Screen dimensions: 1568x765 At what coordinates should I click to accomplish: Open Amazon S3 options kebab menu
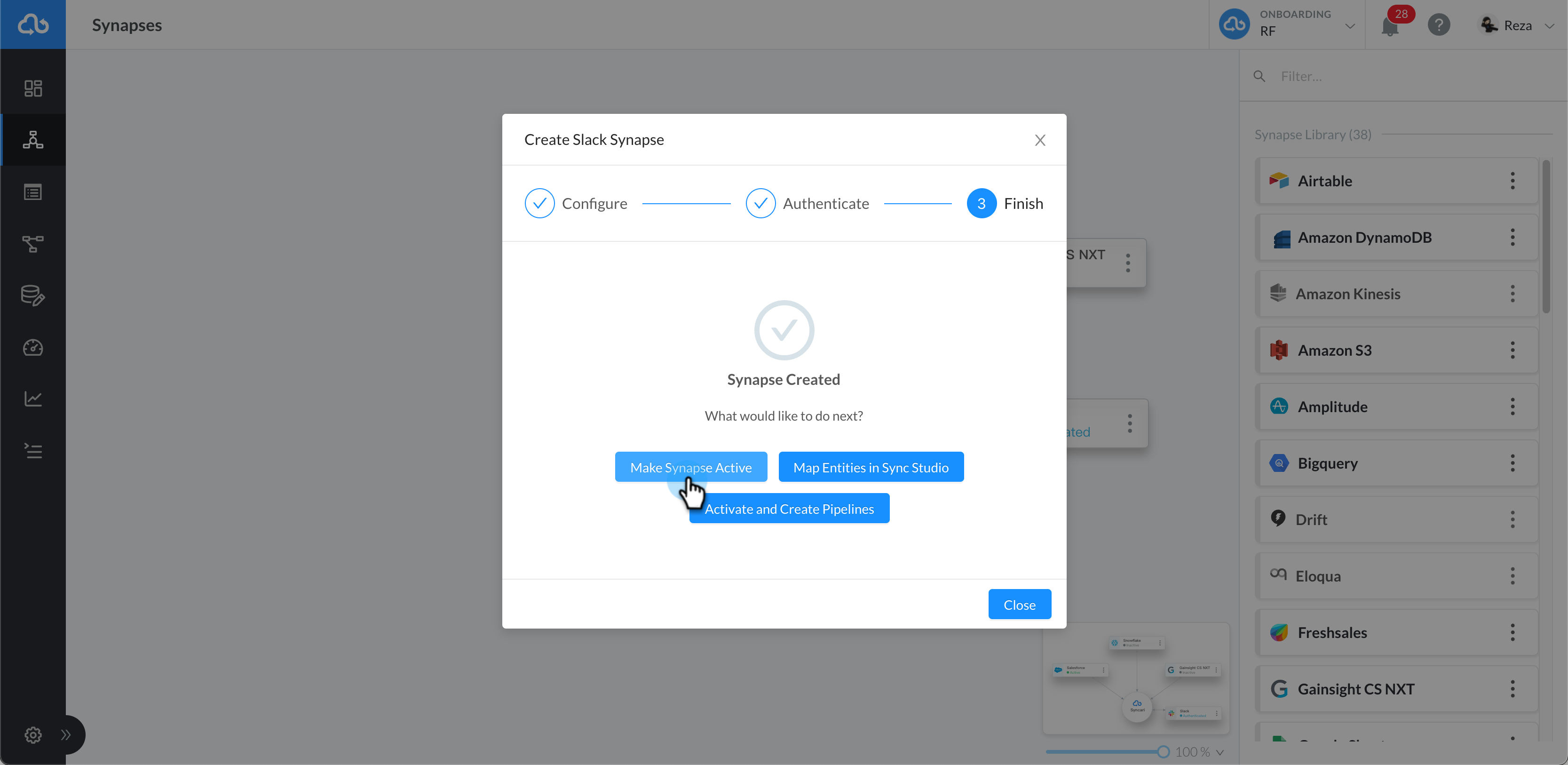[1513, 350]
